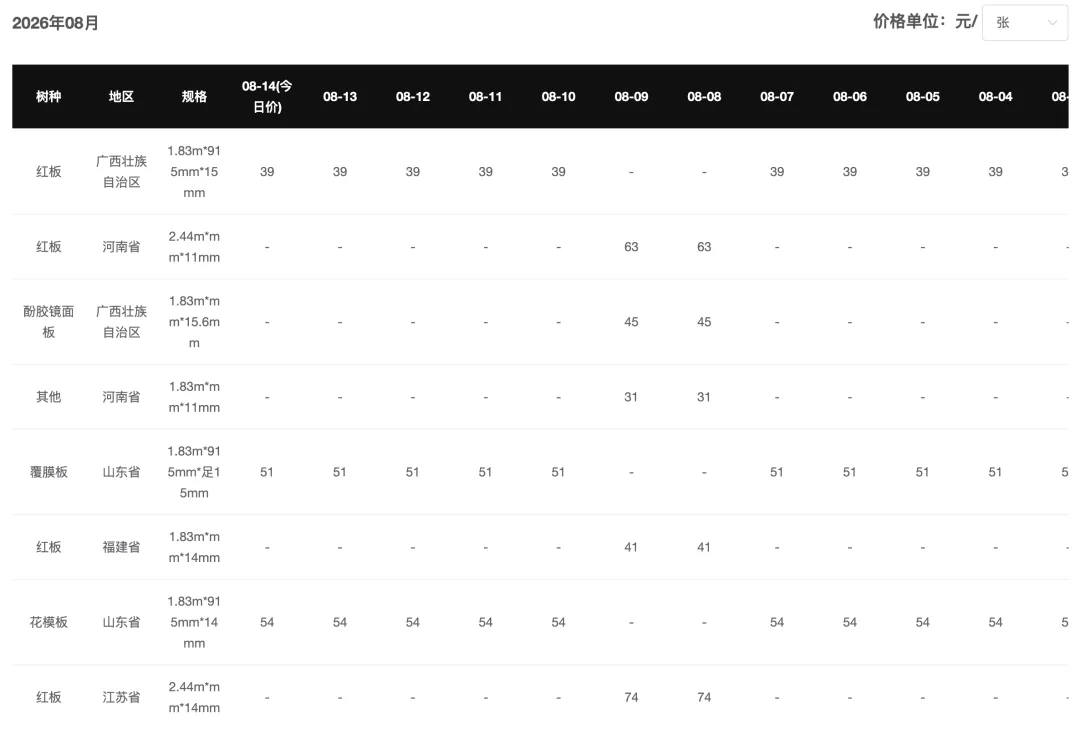Click the 地区 column header
The width and height of the screenshot is (1080, 729).
(x=121, y=96)
